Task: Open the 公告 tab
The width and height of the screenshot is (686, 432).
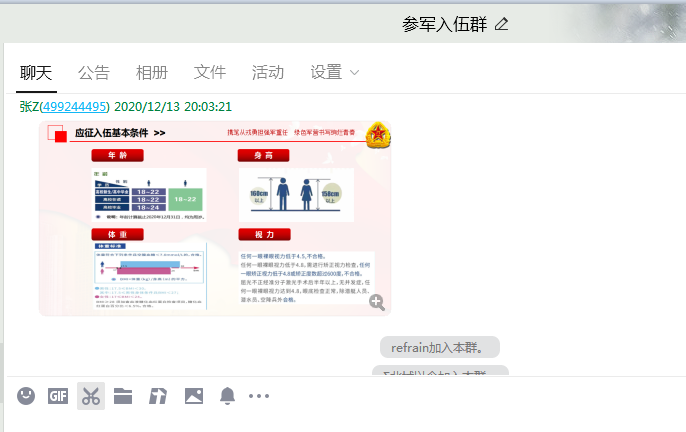Action: (x=94, y=72)
